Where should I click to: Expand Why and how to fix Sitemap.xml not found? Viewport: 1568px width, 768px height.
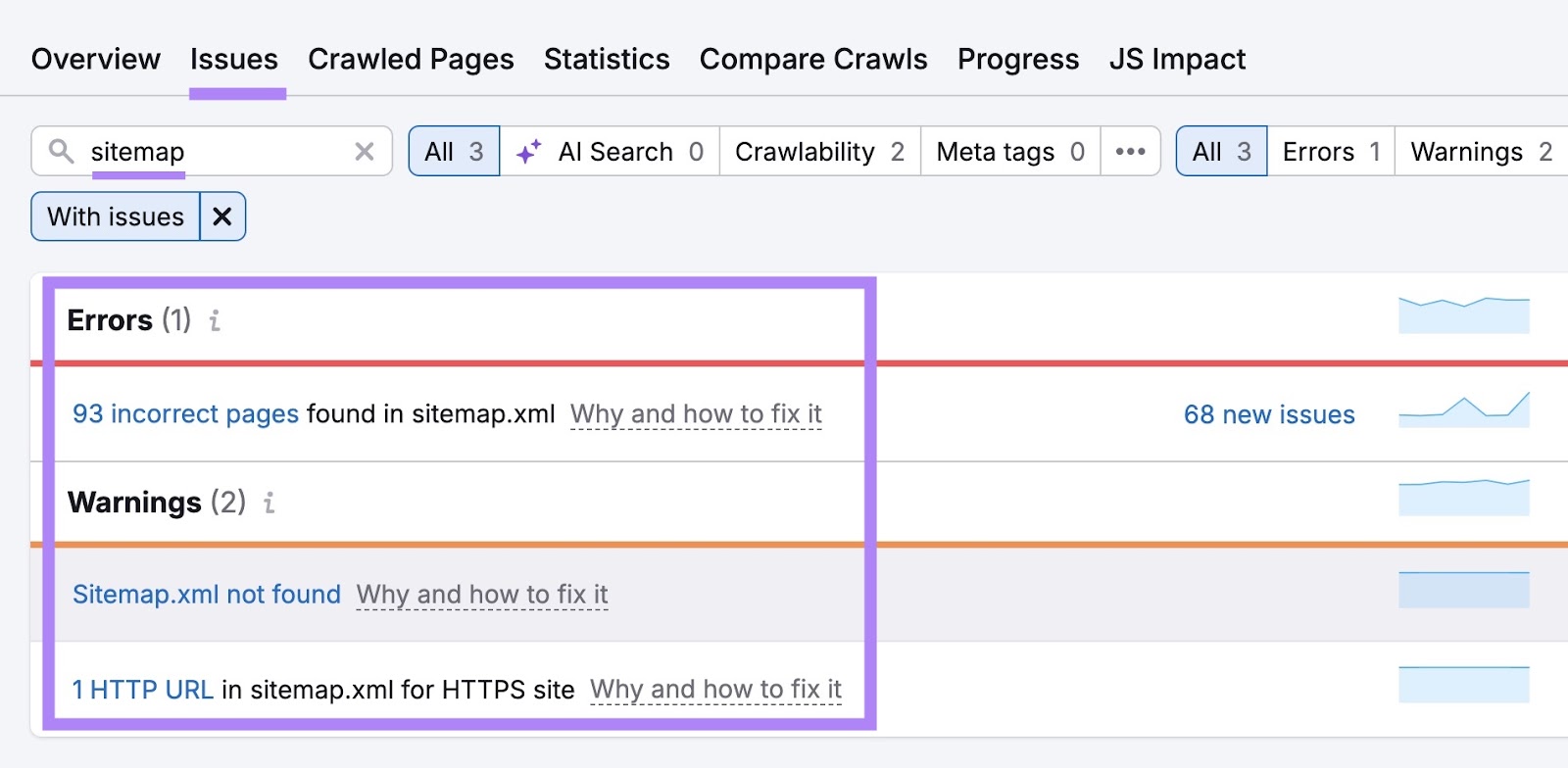point(482,595)
